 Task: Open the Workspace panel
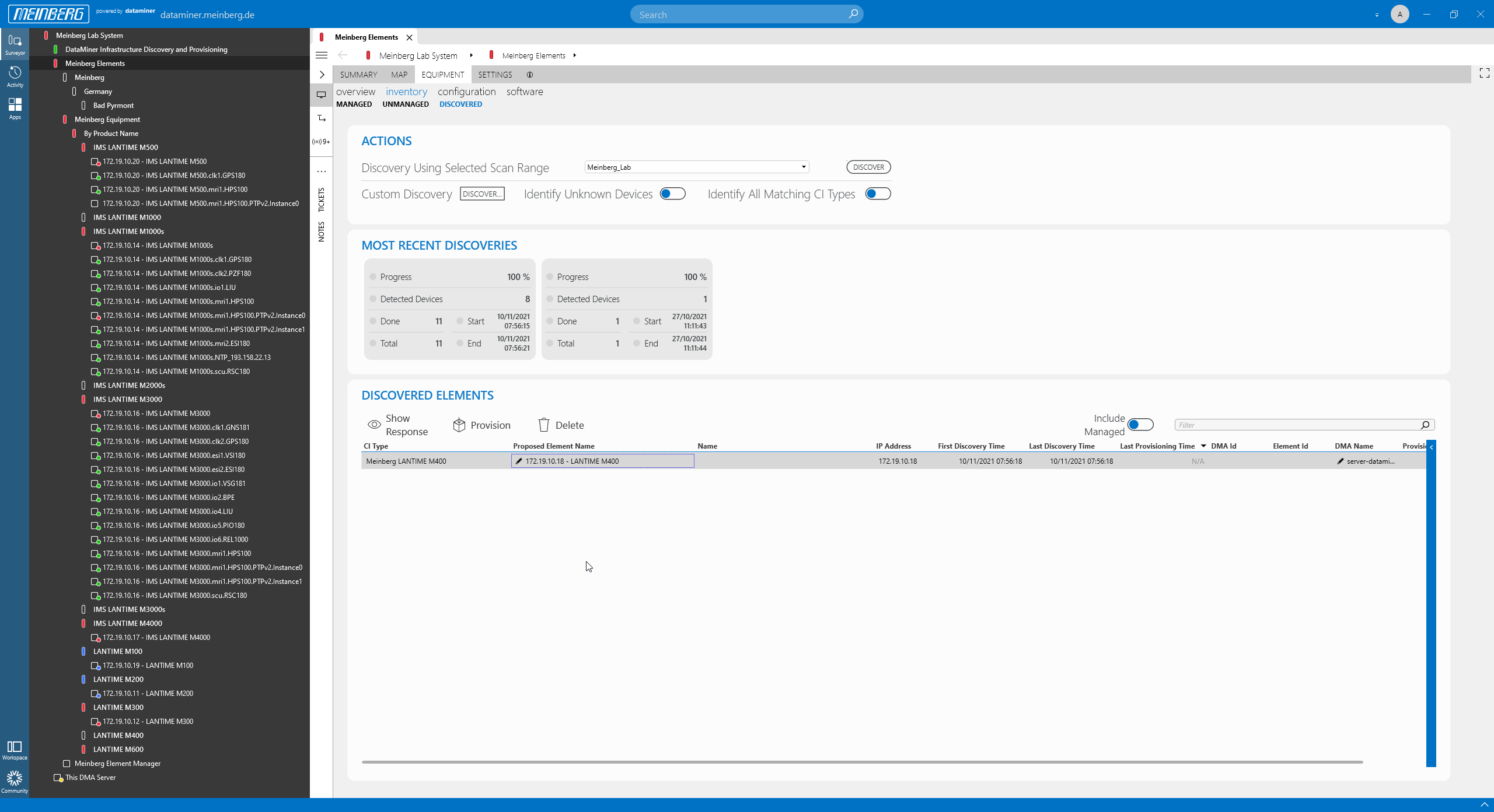coord(15,750)
